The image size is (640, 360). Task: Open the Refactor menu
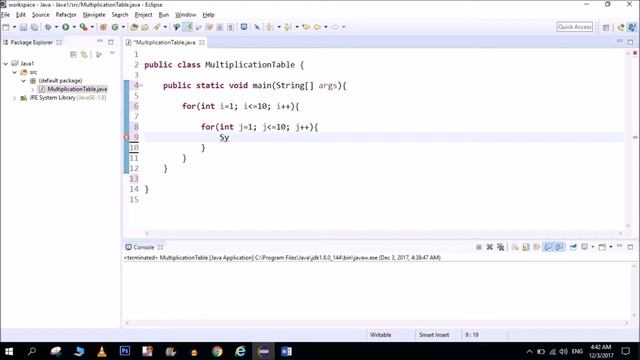(66, 15)
